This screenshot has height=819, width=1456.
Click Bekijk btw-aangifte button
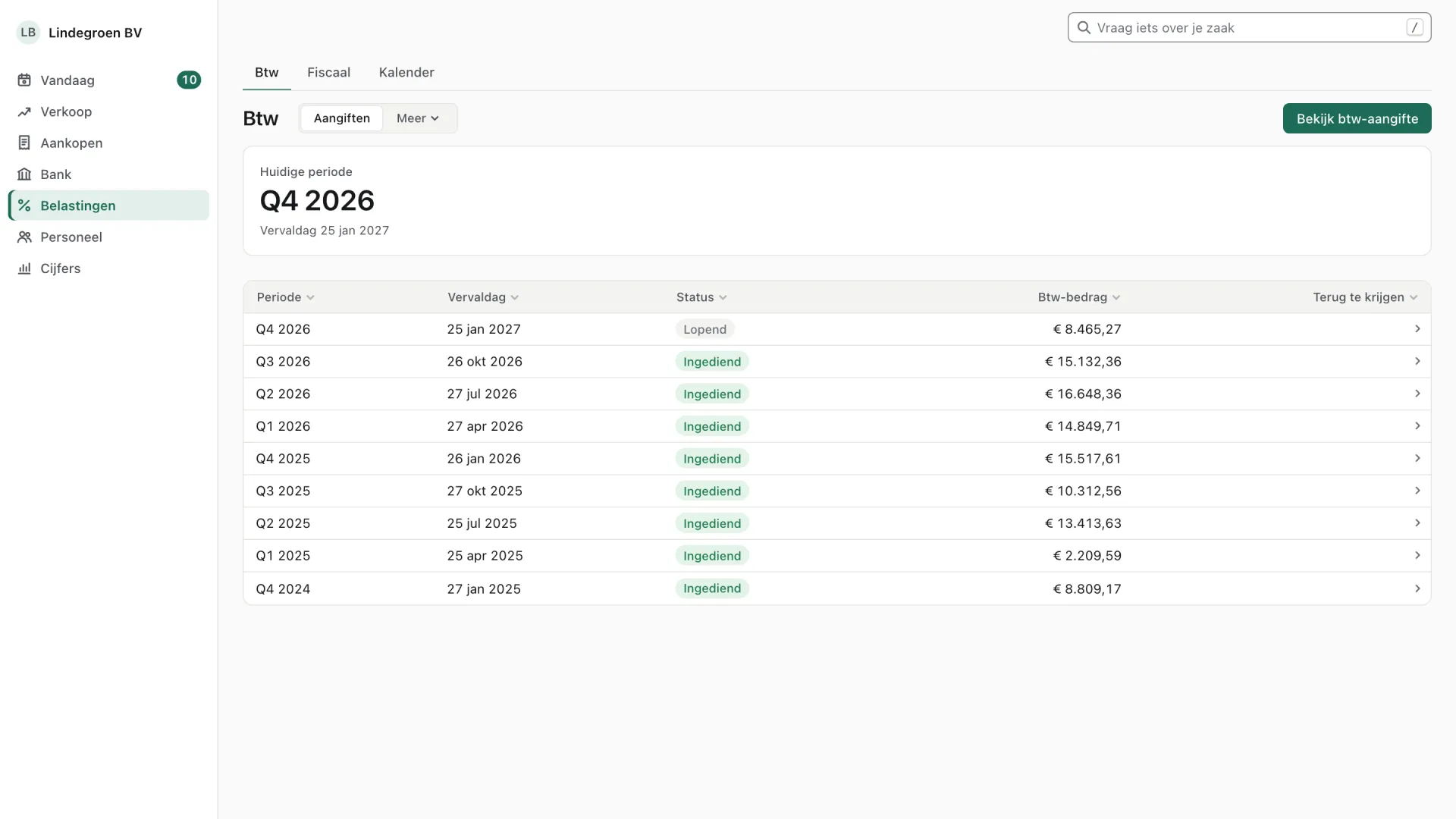1357,118
